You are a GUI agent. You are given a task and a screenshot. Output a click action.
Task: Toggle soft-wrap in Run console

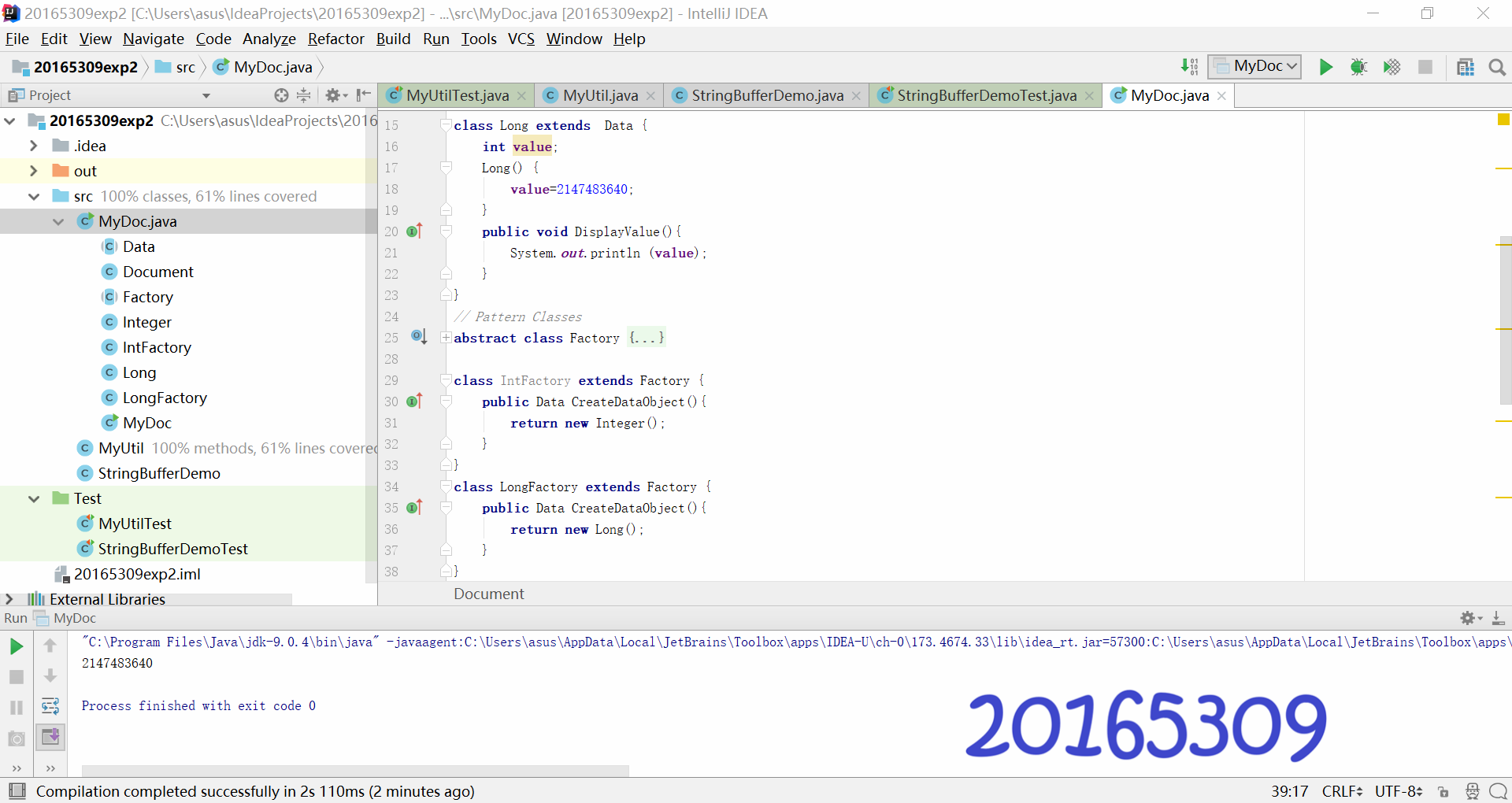[x=50, y=706]
